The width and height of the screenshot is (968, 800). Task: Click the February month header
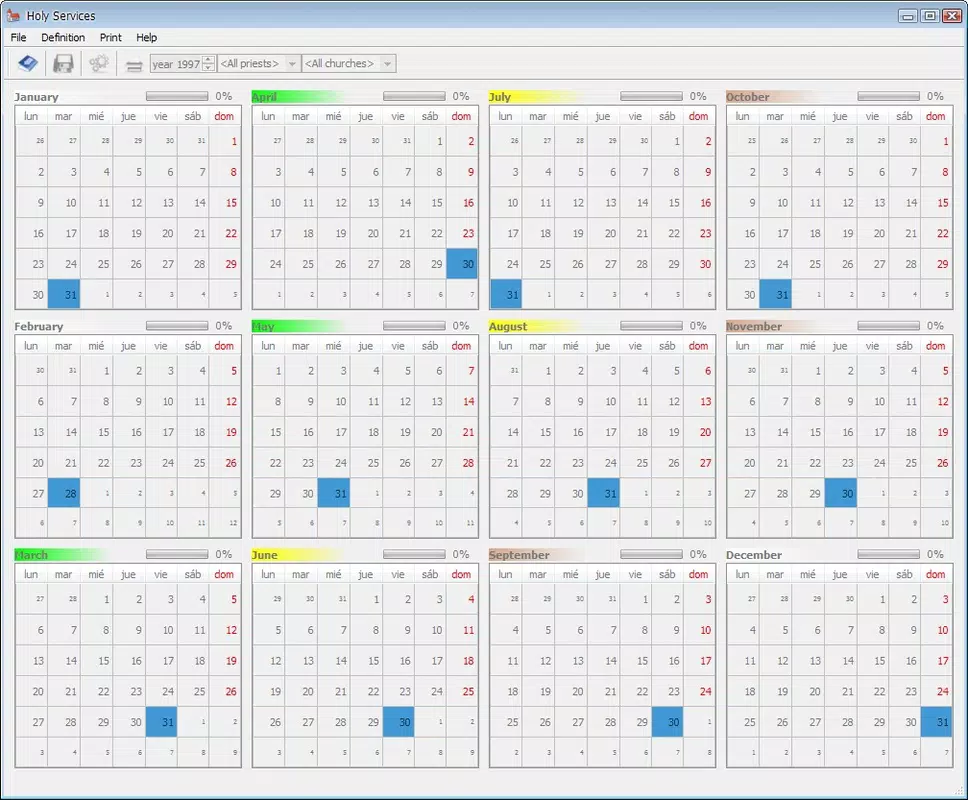[x=39, y=327]
